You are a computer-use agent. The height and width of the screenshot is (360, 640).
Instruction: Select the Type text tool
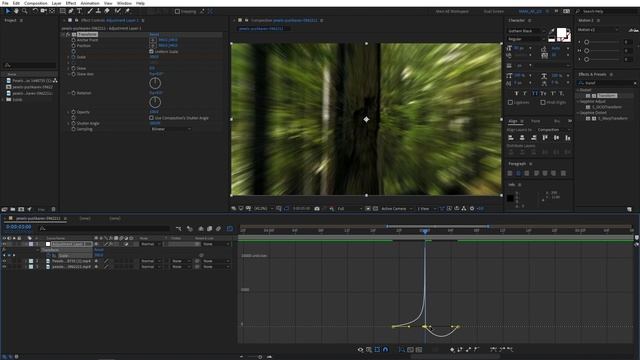tap(80, 11)
